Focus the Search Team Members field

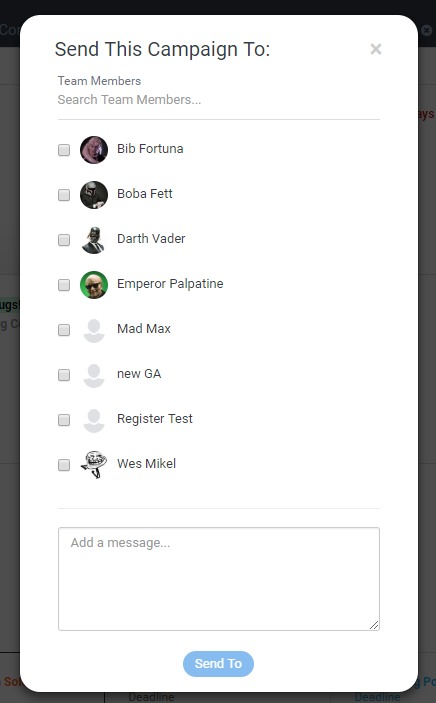tap(219, 100)
